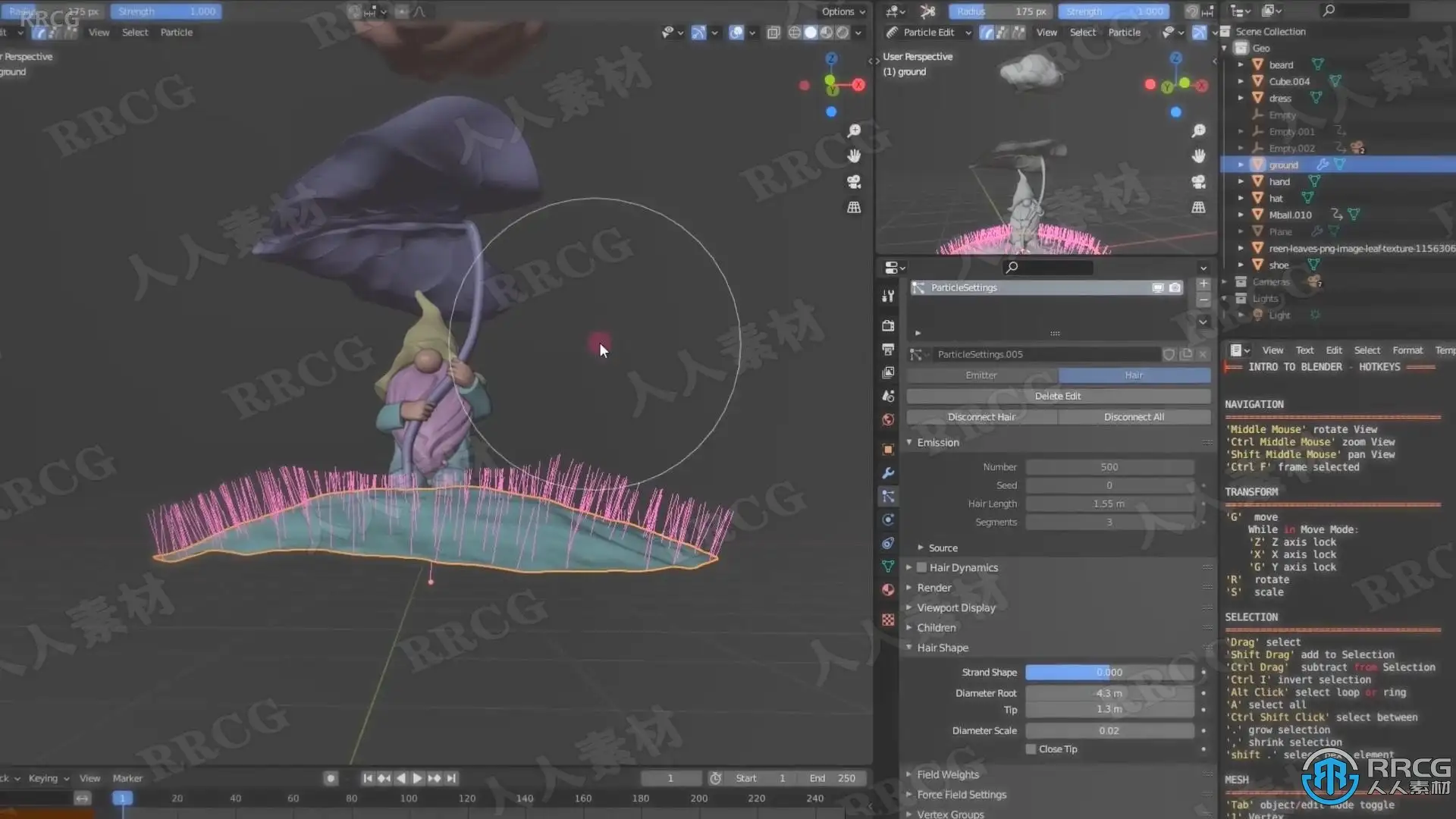1456x819 pixels.
Task: Click the pan hand icon in left viewport
Action: (x=854, y=155)
